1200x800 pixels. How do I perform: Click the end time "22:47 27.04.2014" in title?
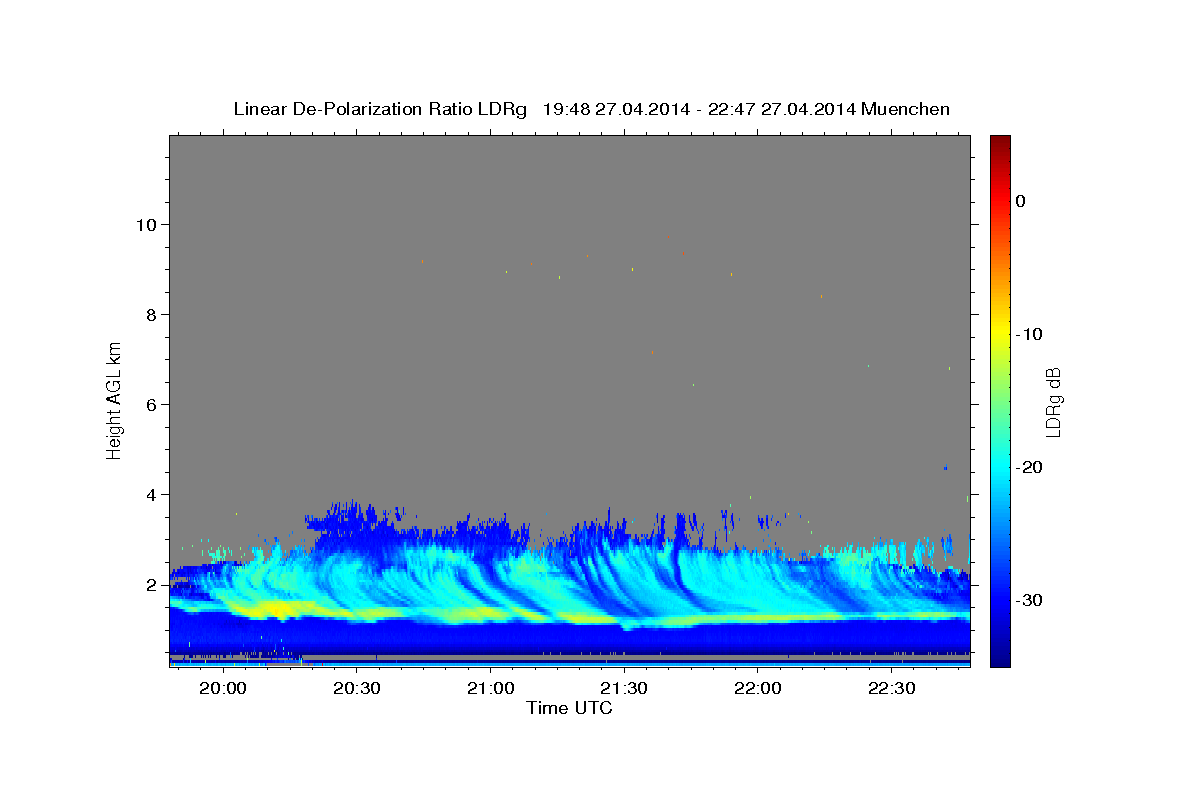781,109
